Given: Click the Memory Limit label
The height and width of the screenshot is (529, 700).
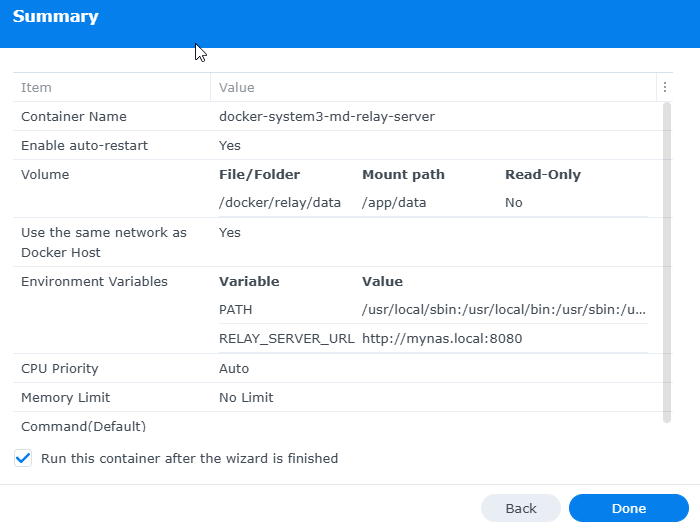Looking at the screenshot, I should point(65,398).
